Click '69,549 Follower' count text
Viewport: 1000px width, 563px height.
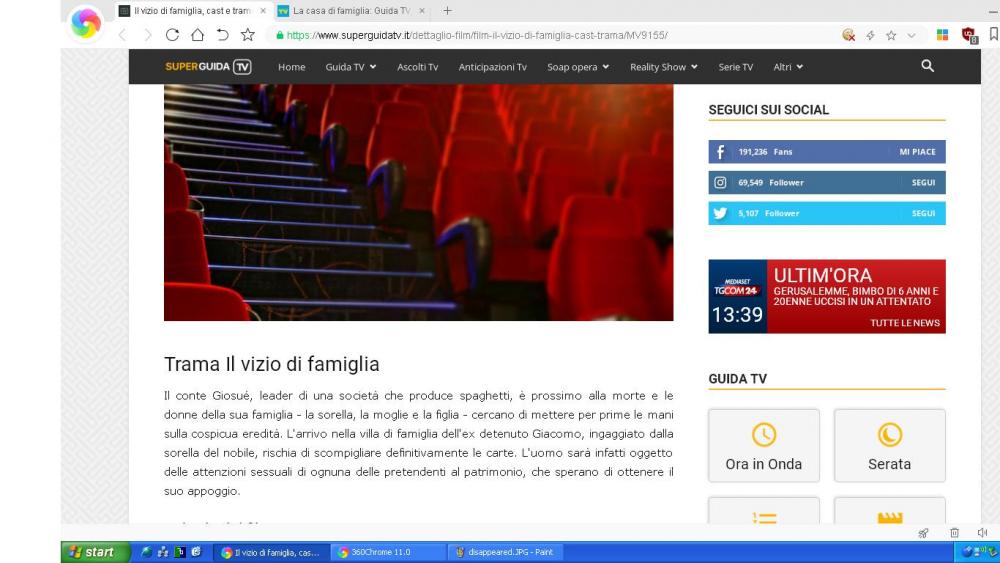[771, 182]
